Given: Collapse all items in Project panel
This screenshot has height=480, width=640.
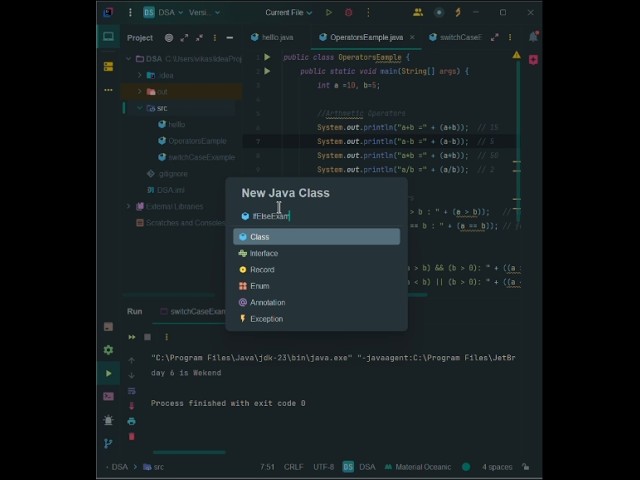Looking at the screenshot, I should pos(199,38).
